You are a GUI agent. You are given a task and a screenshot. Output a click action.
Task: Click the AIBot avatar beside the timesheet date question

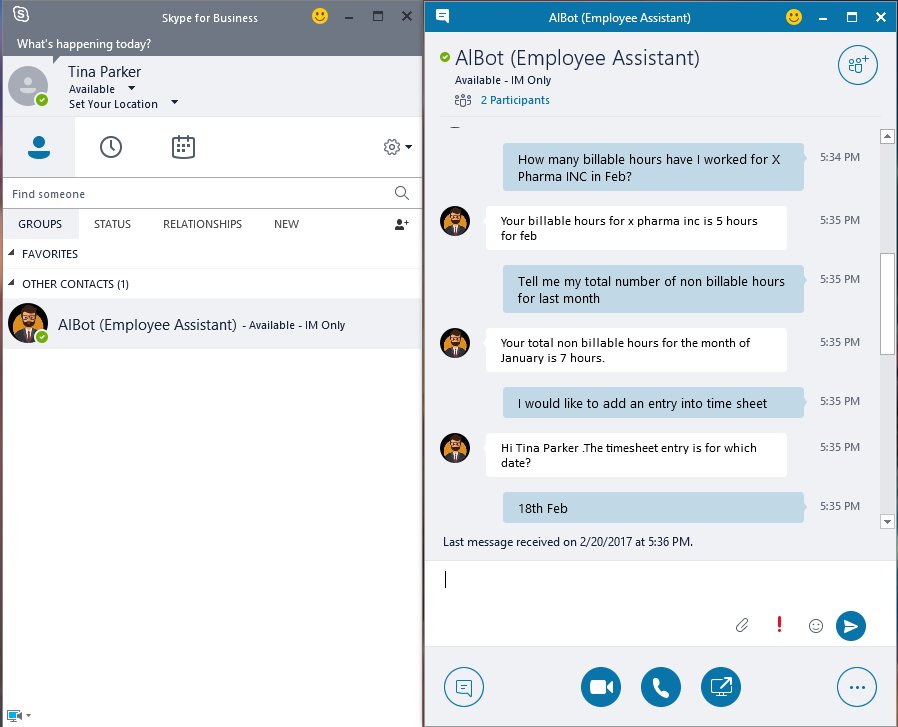455,448
